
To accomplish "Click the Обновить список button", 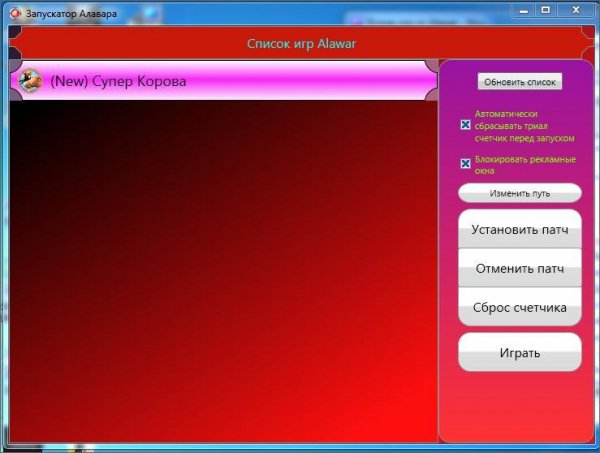I will tap(520, 82).
